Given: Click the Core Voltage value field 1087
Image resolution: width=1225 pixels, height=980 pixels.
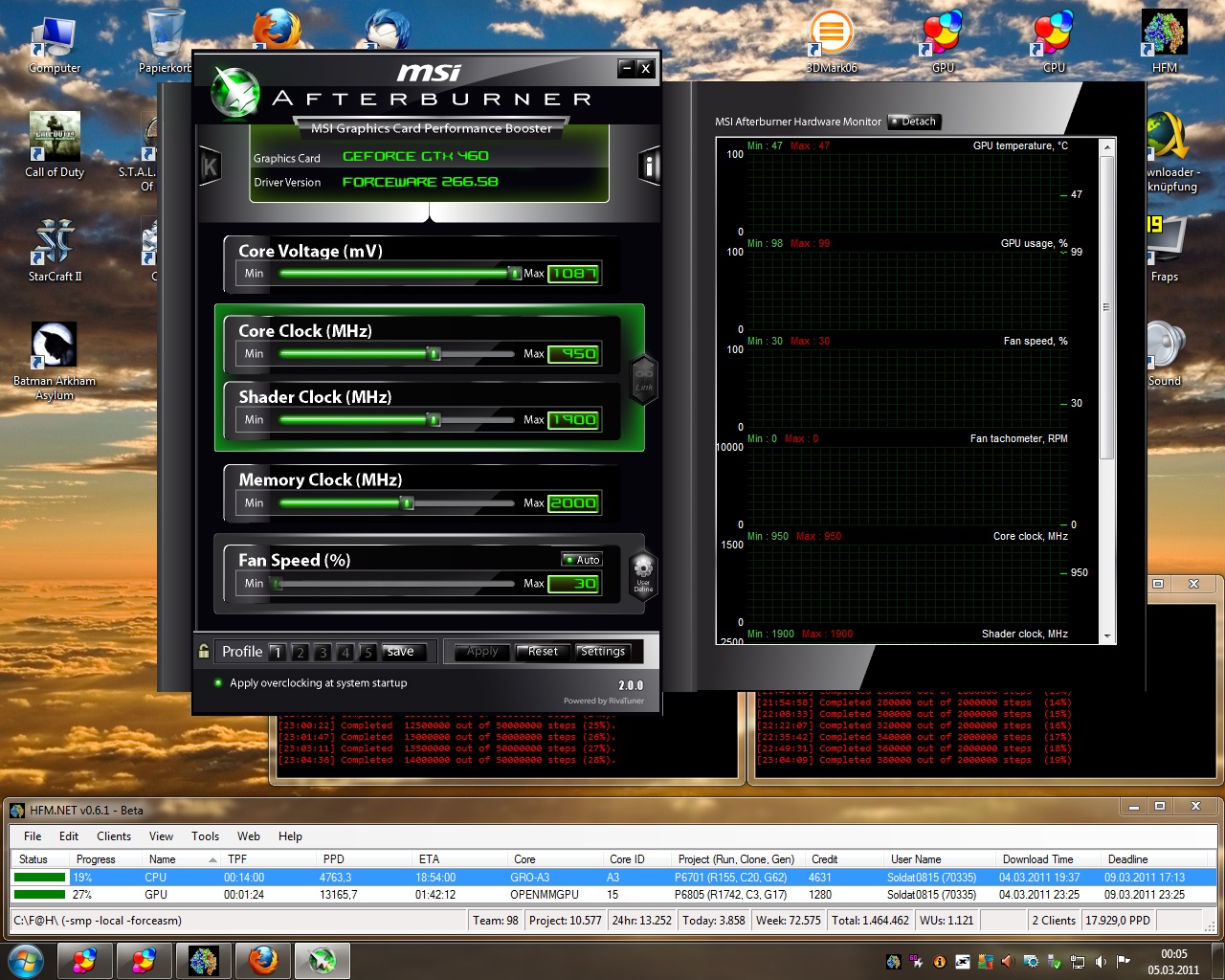Looking at the screenshot, I should 573,274.
